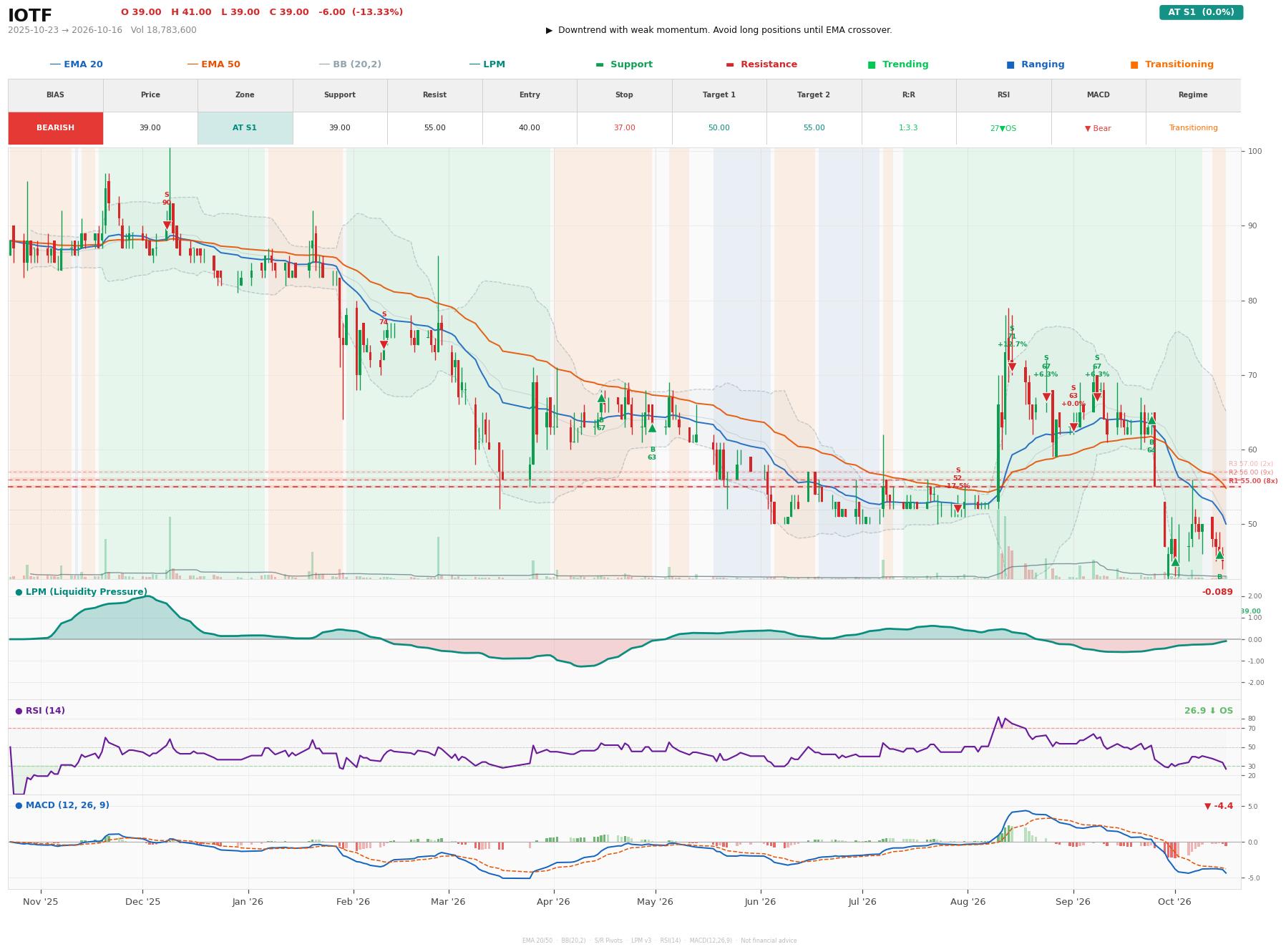
Task: Click the Support legend item
Action: (x=624, y=64)
